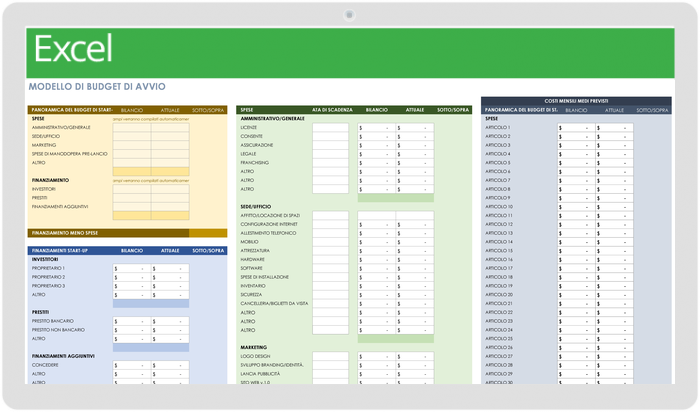Select the 'ARTICOLO 15' row label
Image resolution: width=700 pixels, height=412 pixels.
click(499, 251)
